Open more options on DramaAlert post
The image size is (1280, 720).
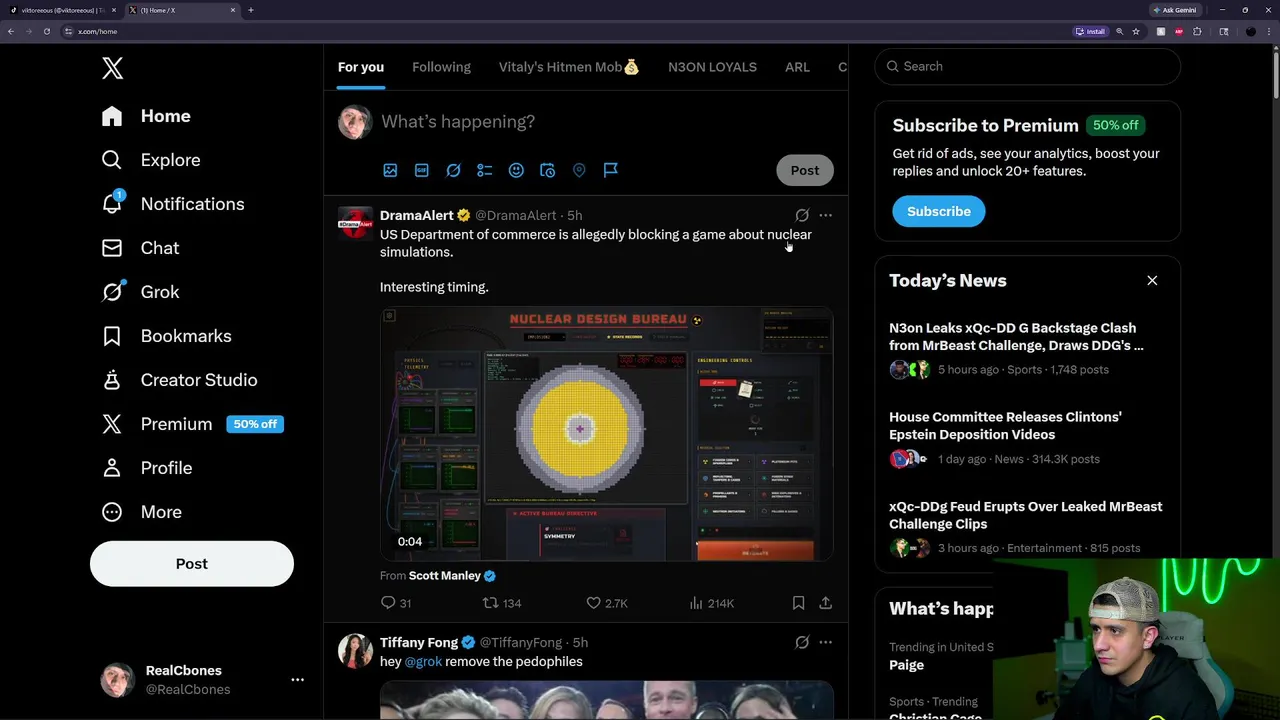click(x=825, y=215)
